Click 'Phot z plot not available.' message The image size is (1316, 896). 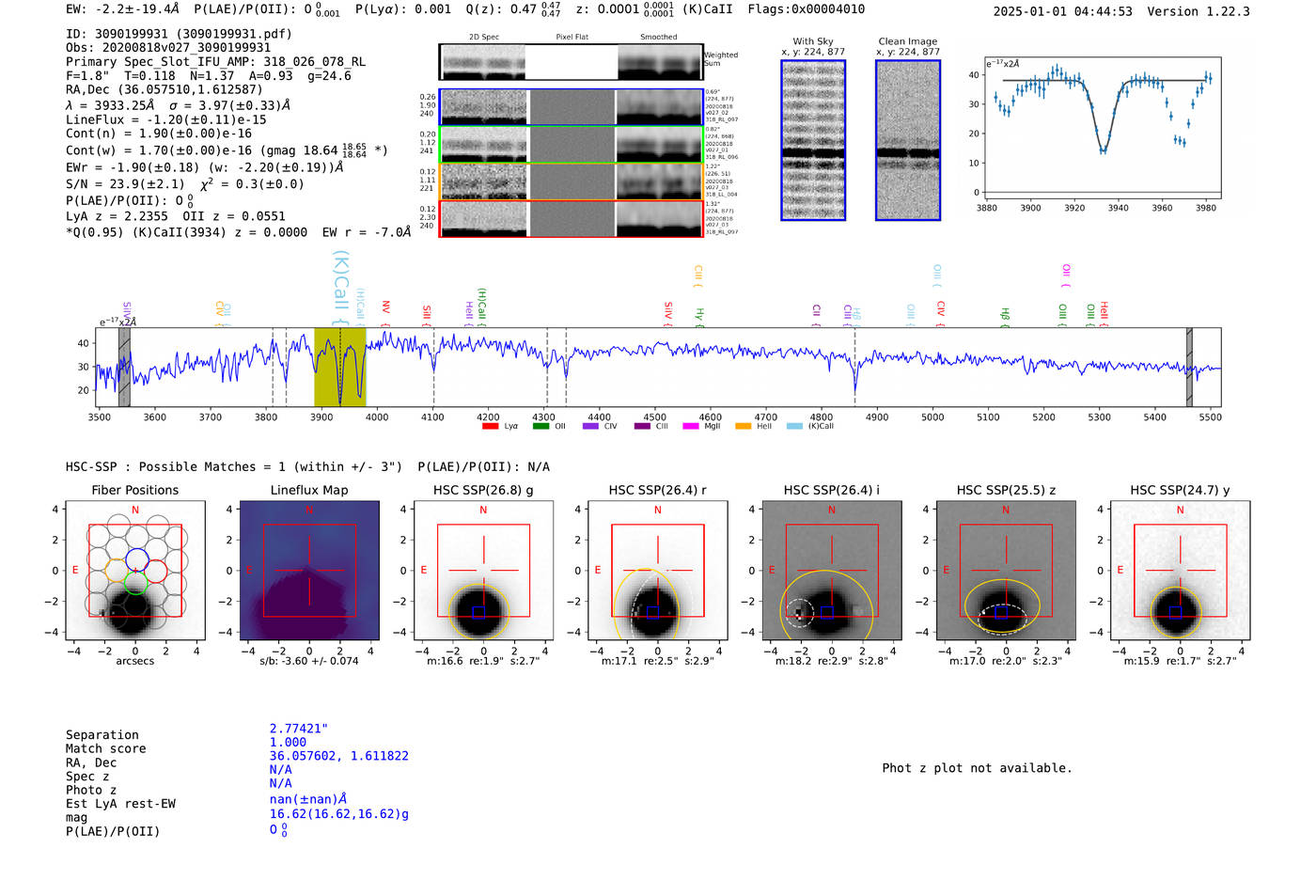[x=978, y=768]
